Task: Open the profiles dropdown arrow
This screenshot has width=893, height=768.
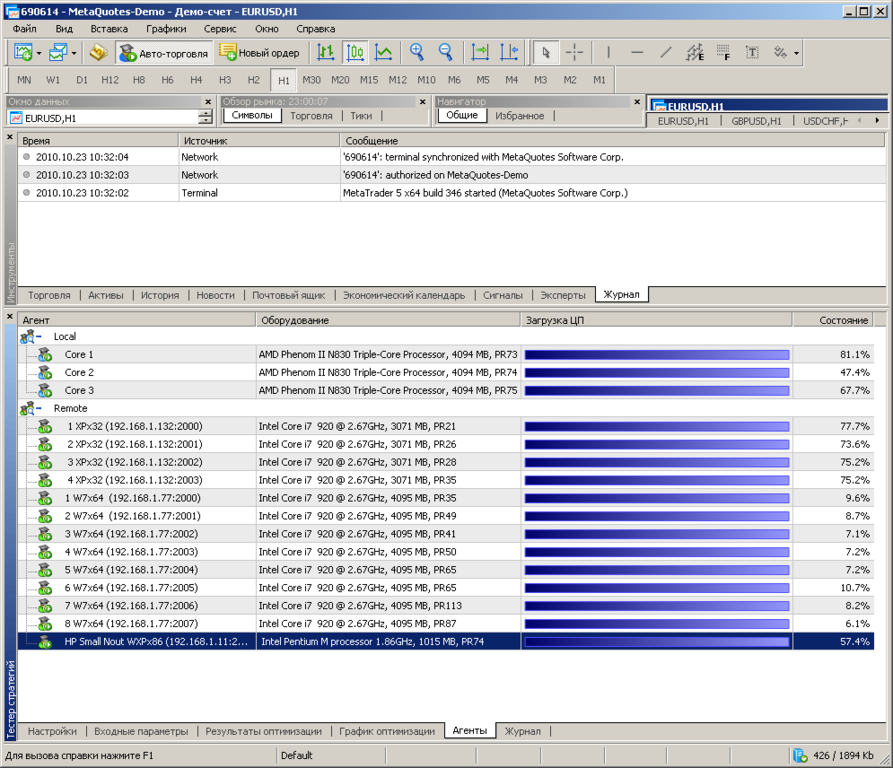Action: click(x=74, y=54)
